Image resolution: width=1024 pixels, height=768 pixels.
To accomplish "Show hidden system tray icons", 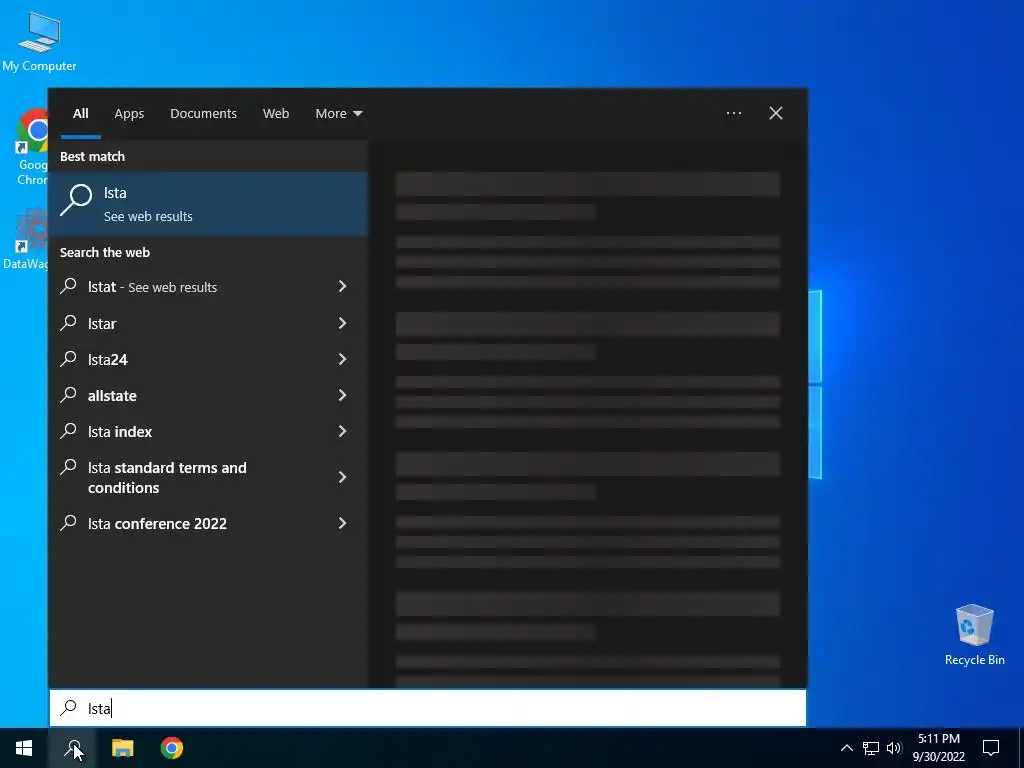I will point(846,748).
